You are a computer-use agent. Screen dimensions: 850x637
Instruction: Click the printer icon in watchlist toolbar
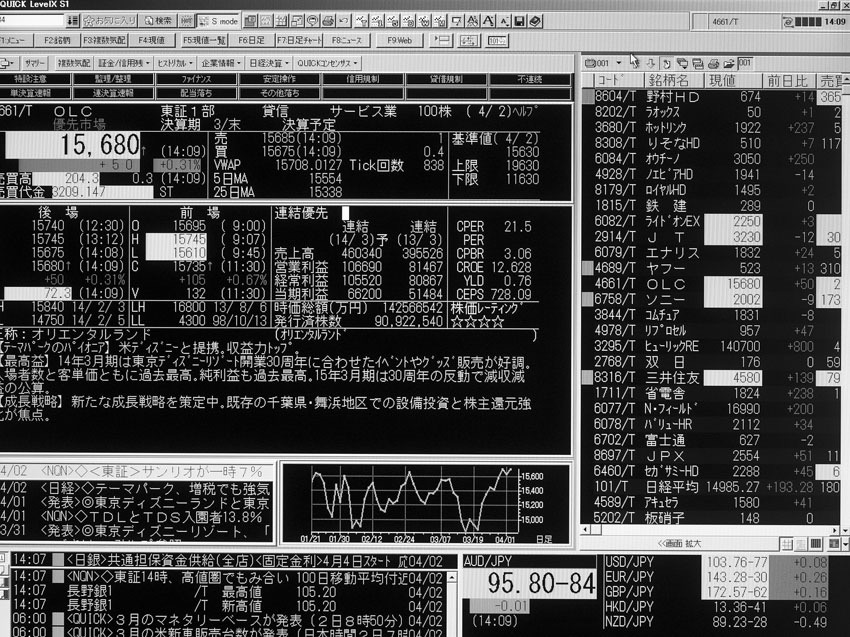click(714, 63)
